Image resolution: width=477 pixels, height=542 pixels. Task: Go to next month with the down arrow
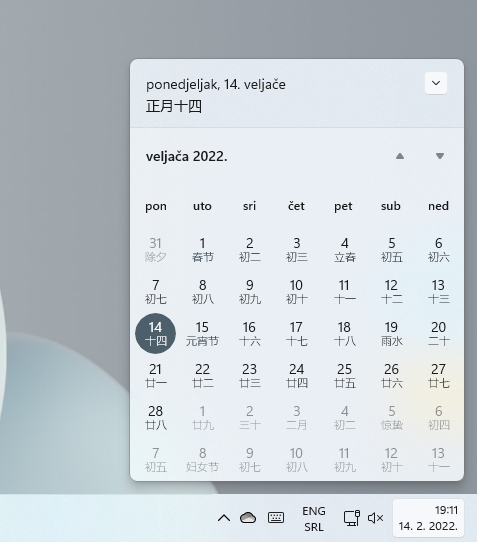click(440, 156)
